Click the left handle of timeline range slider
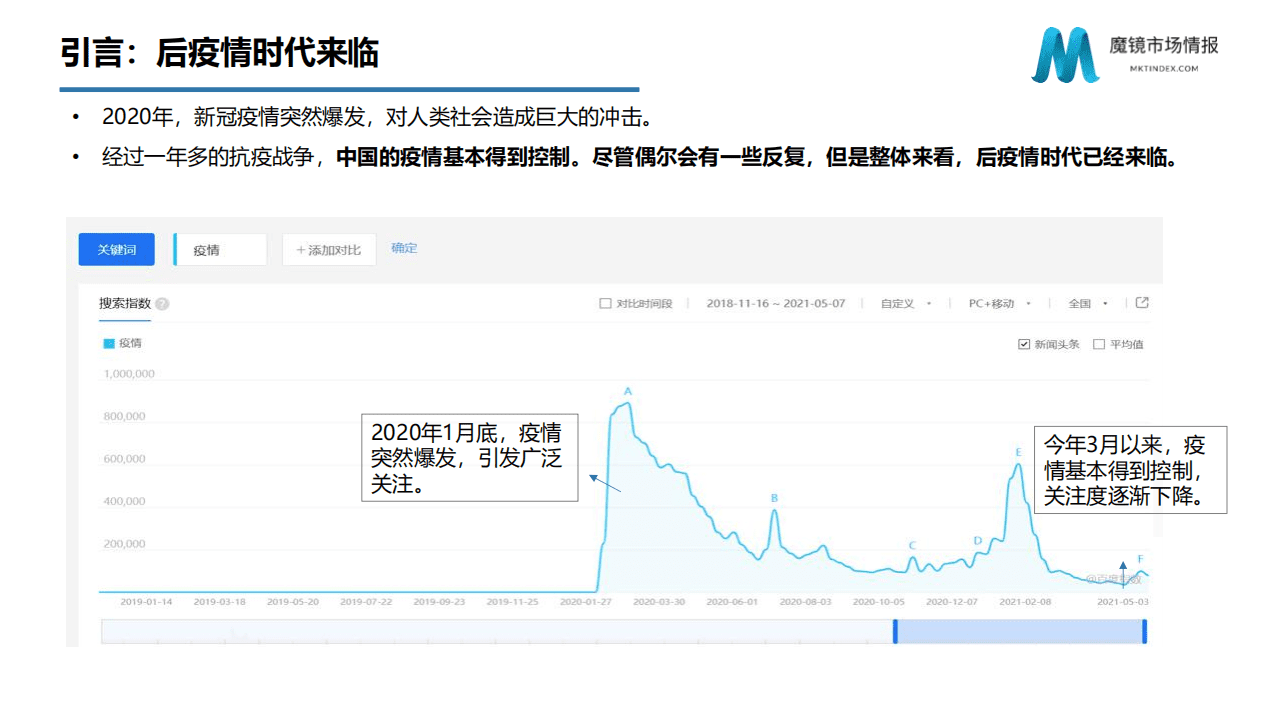The width and height of the screenshot is (1279, 719). [895, 631]
